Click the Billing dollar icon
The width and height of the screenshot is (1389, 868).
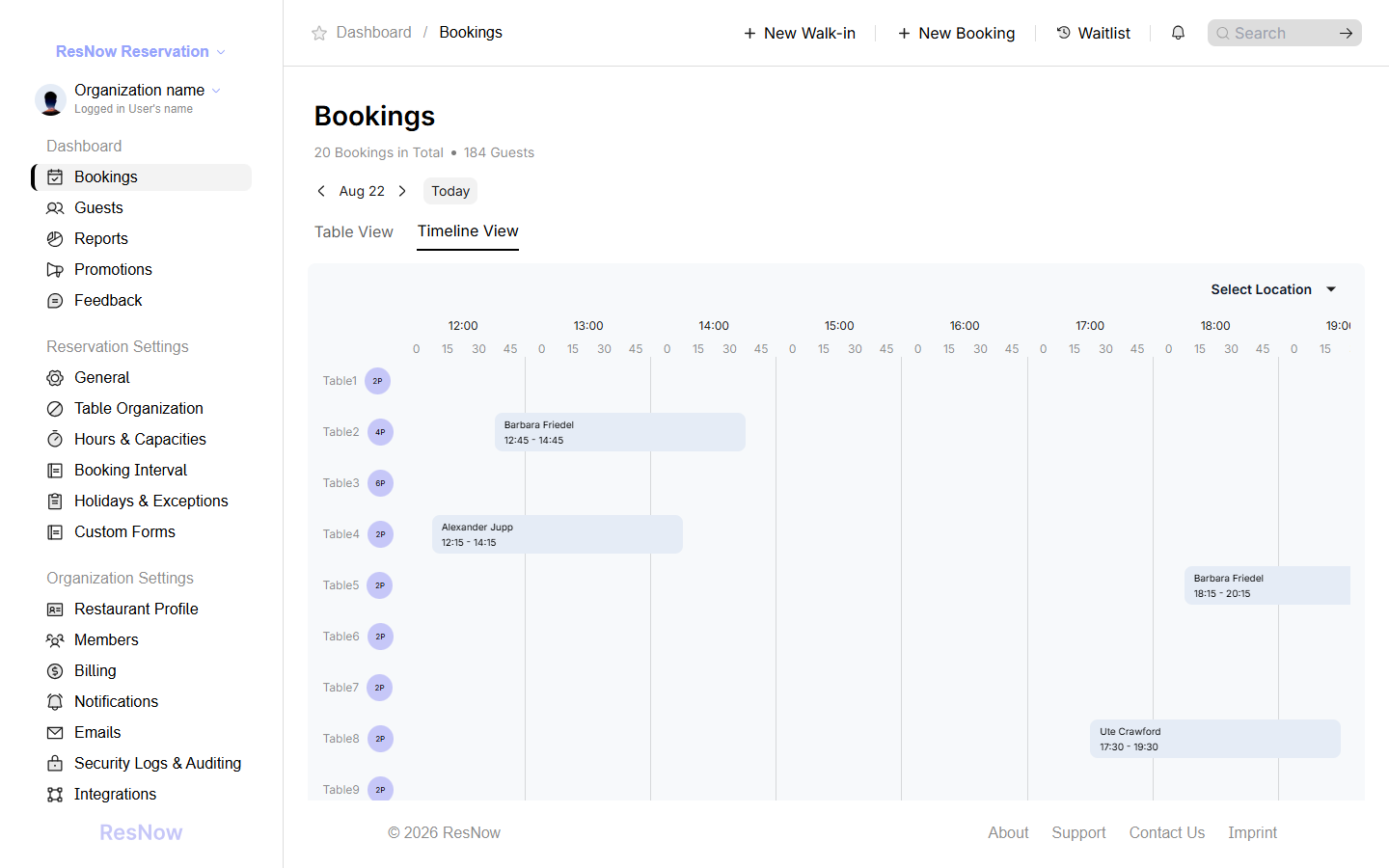[x=55, y=671]
